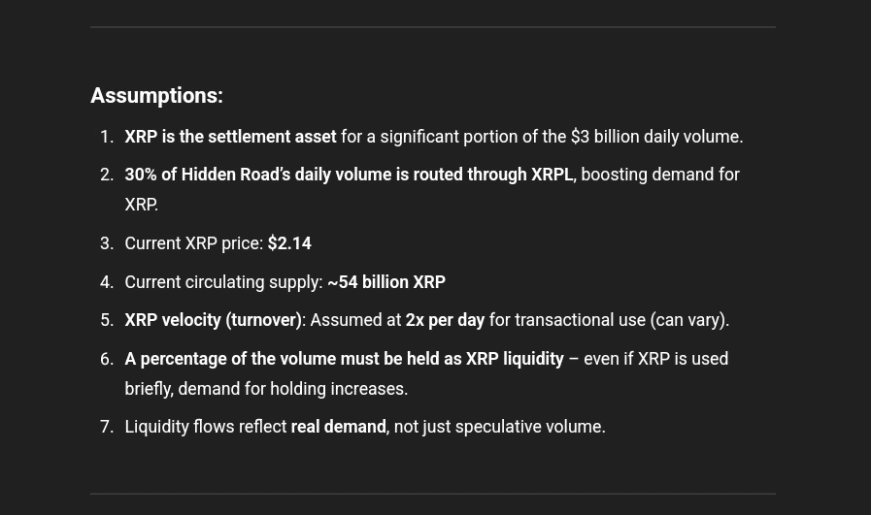Click Current XRP price label
The height and width of the screenshot is (515, 873).
194,243
